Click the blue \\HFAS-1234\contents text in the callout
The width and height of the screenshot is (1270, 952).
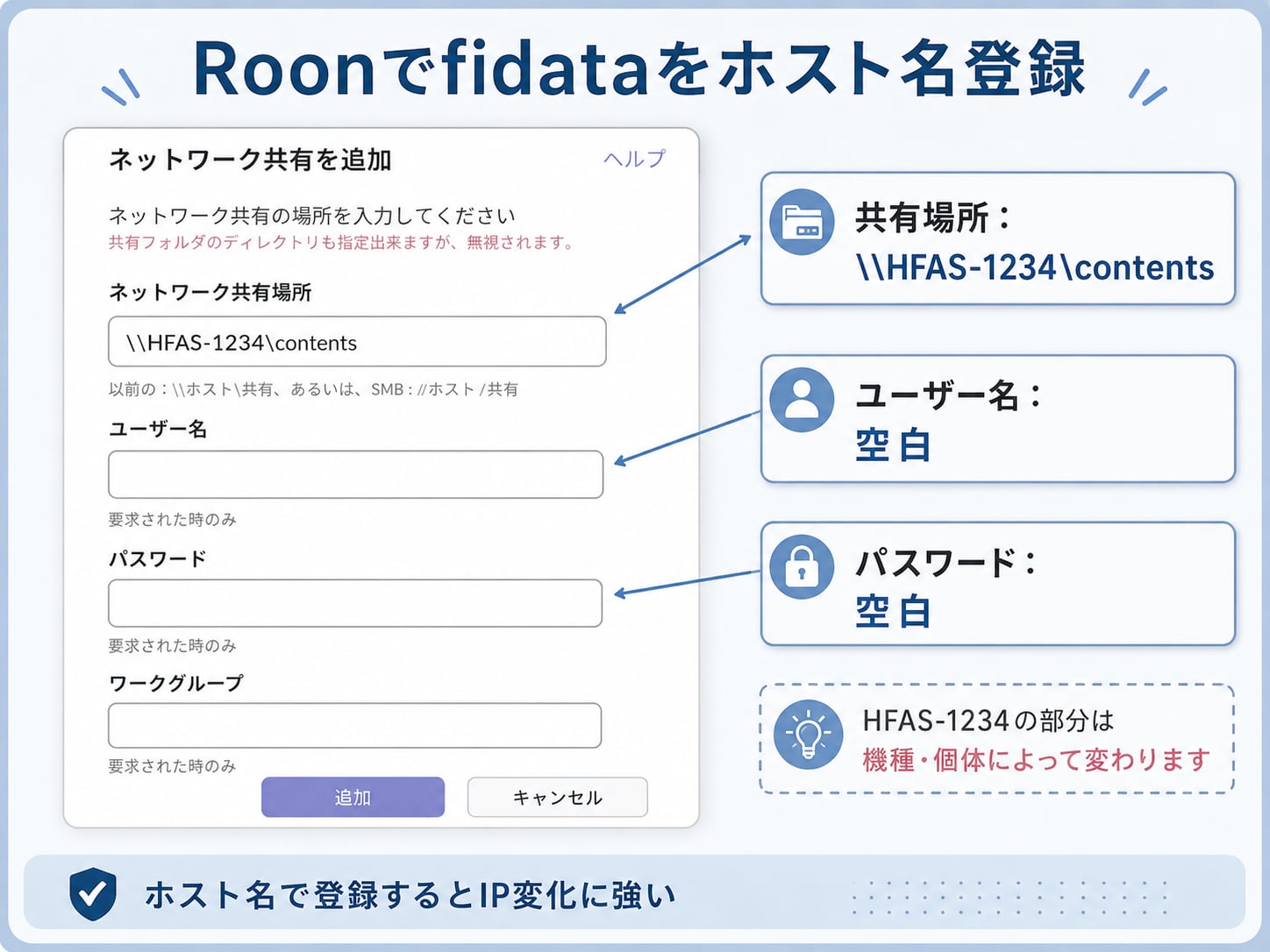coord(1035,267)
